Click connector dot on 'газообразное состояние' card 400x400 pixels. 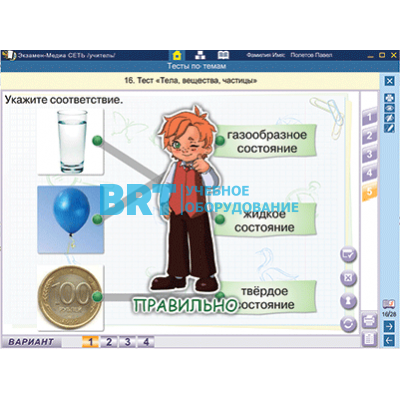(x=220, y=140)
